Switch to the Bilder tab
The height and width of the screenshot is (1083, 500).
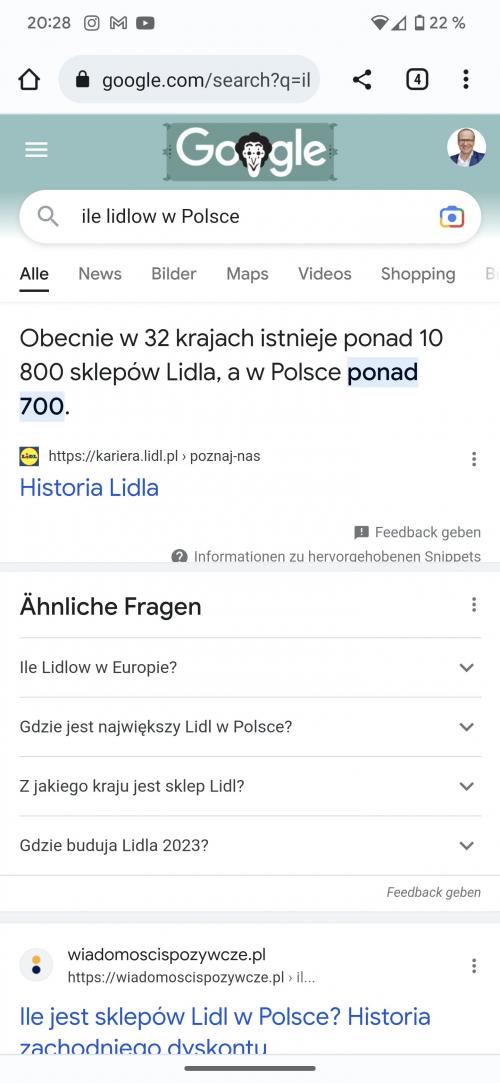click(x=174, y=274)
